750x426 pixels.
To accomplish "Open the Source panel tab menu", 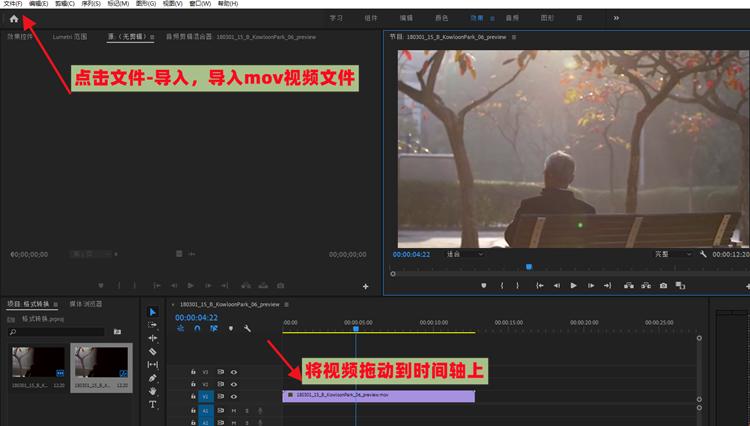I will pos(152,37).
